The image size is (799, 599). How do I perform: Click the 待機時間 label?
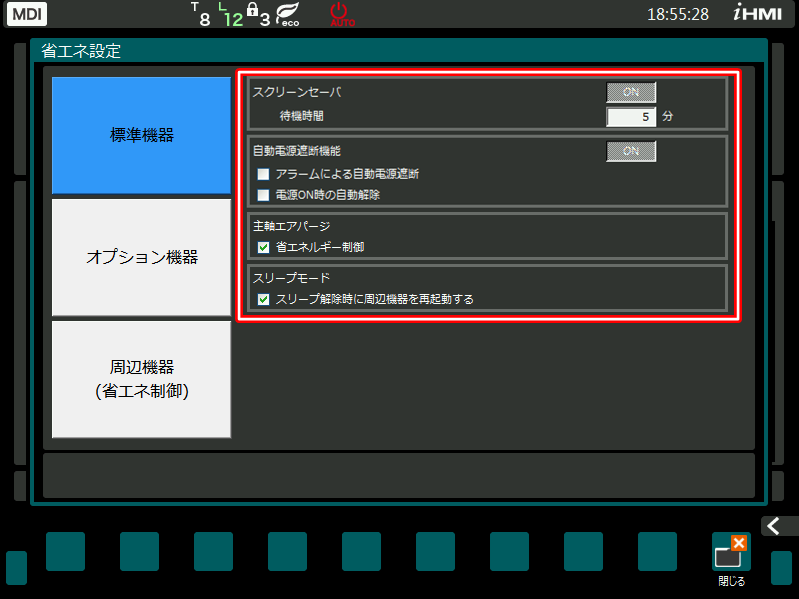point(302,116)
